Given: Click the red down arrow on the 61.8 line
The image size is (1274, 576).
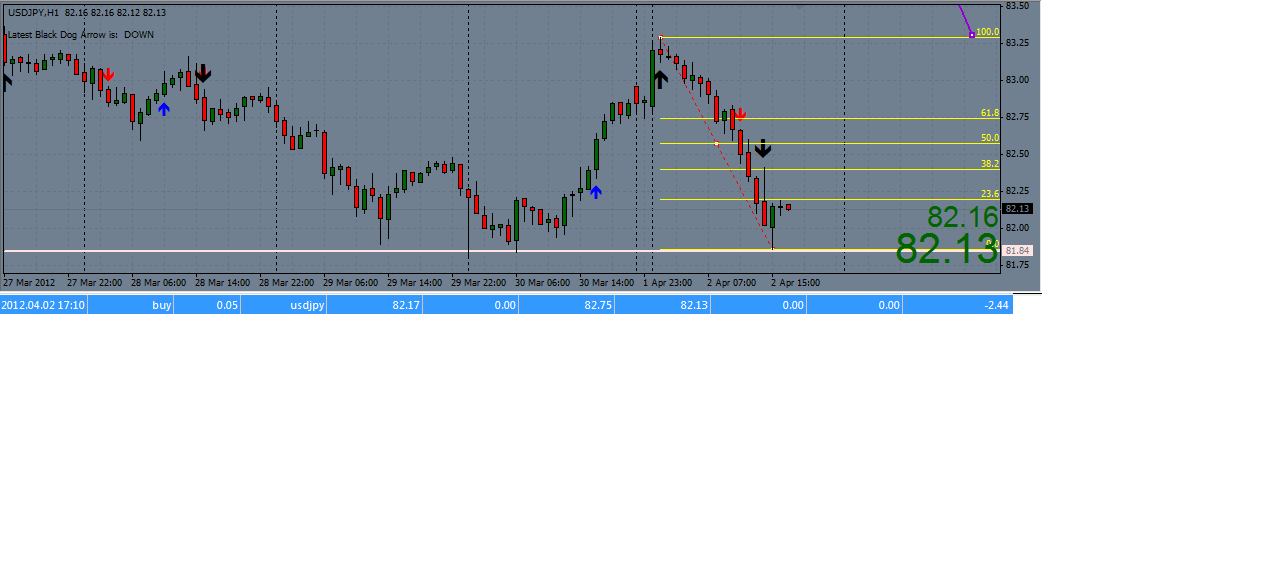Looking at the screenshot, I should point(740,112).
